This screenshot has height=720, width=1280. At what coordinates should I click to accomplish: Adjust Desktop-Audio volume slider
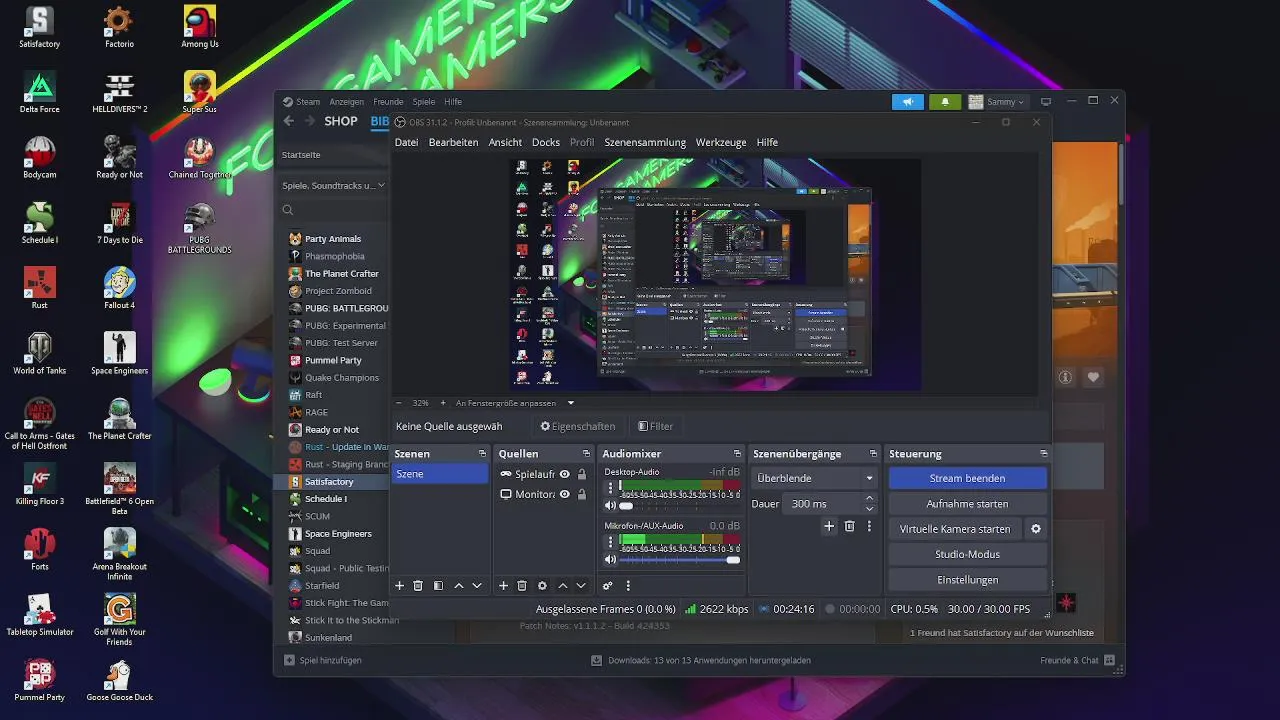[x=680, y=506]
